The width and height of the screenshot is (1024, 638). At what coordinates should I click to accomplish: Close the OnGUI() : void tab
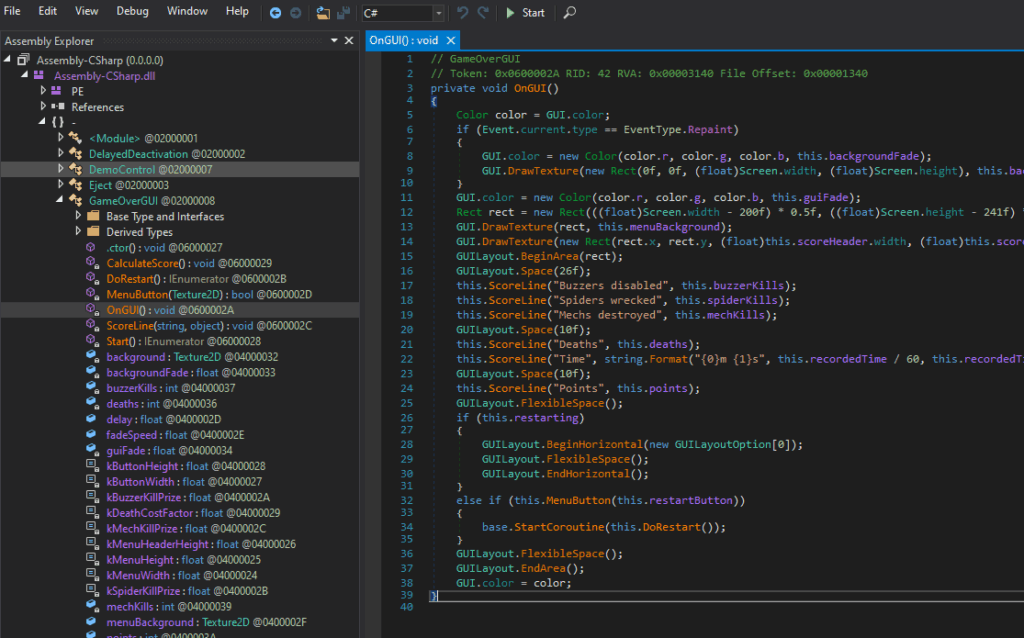(x=450, y=41)
